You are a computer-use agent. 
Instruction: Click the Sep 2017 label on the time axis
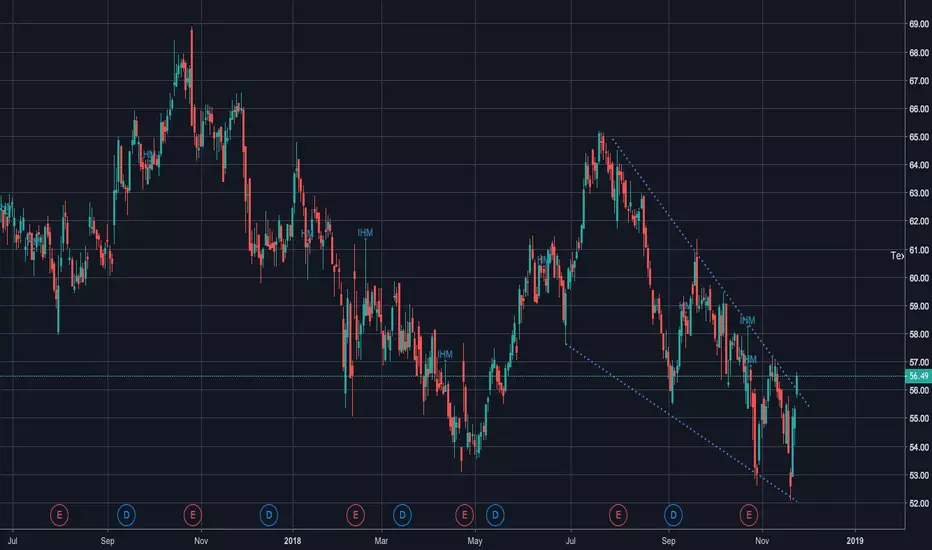pos(108,540)
